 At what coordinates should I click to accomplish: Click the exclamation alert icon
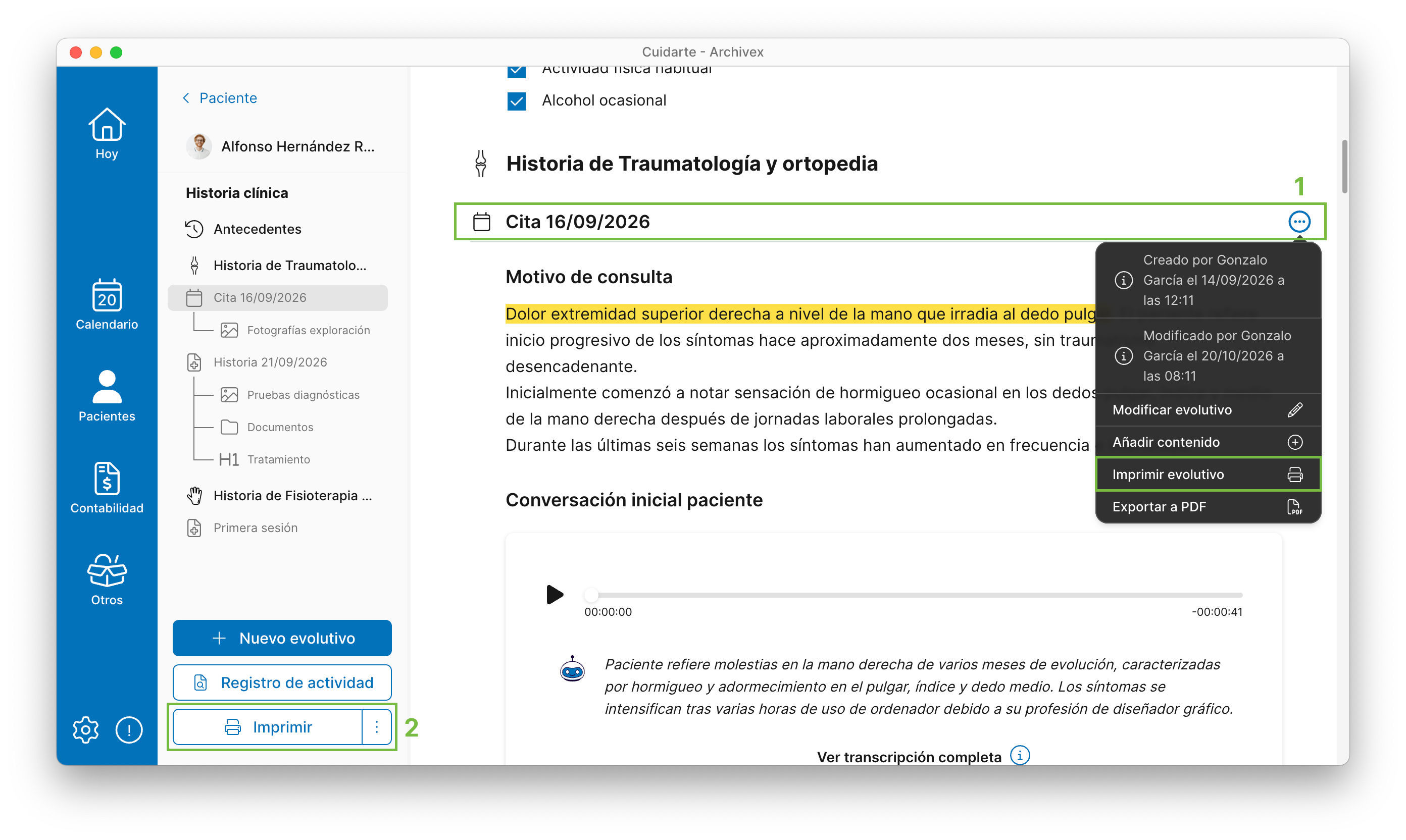pos(129,729)
